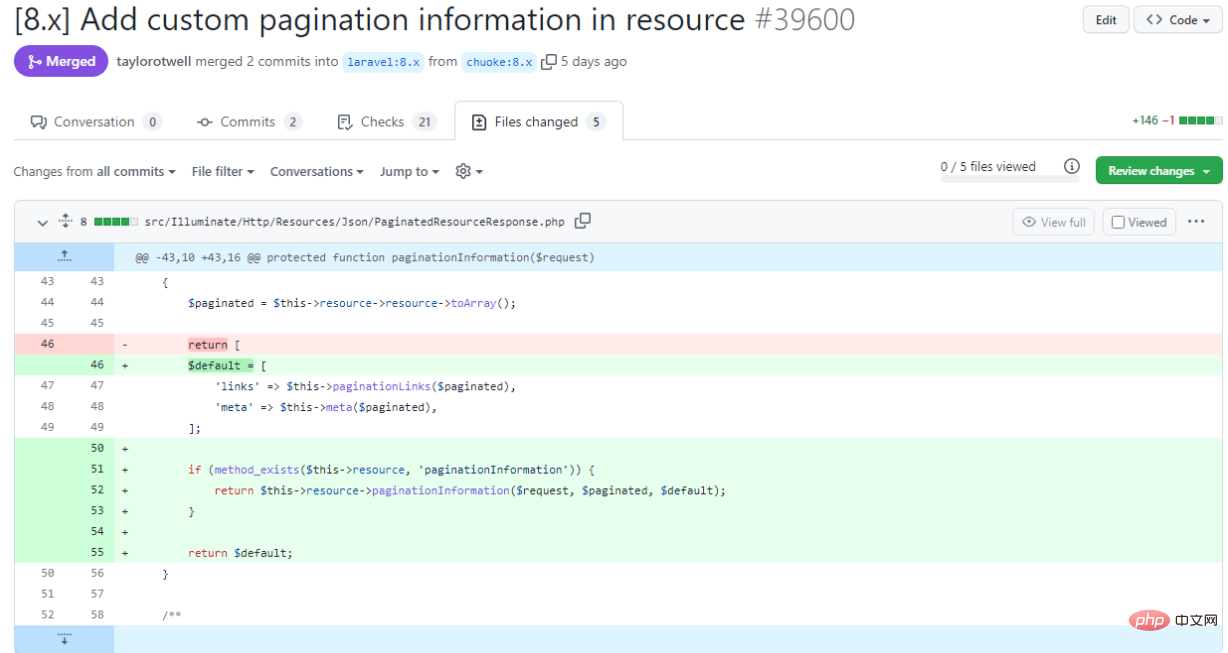
Task: Click the expand-all diff lines icon
Action: click(66, 221)
